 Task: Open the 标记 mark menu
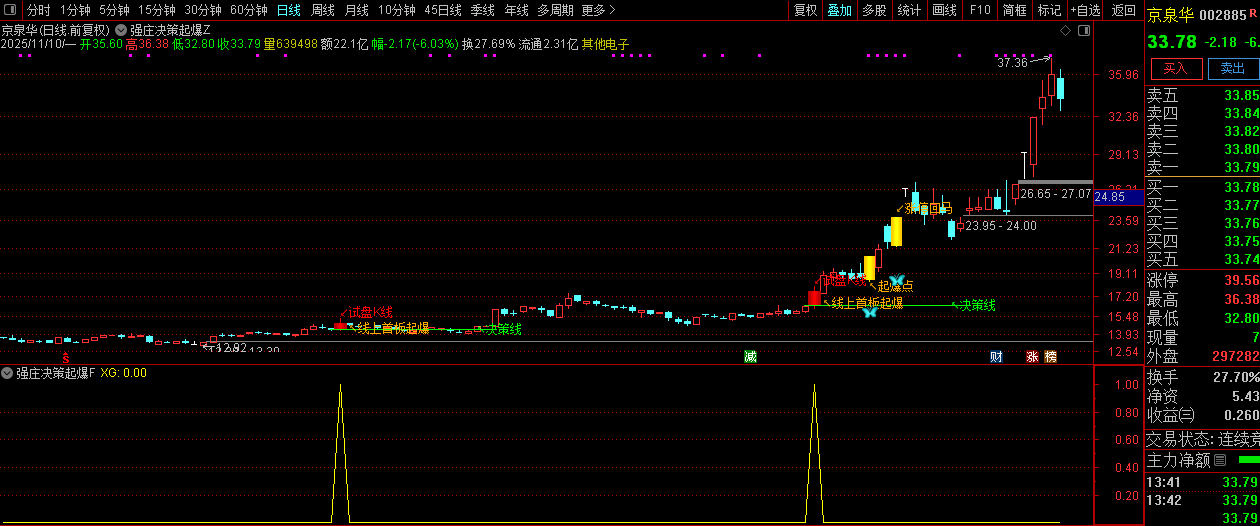[x=1049, y=10]
